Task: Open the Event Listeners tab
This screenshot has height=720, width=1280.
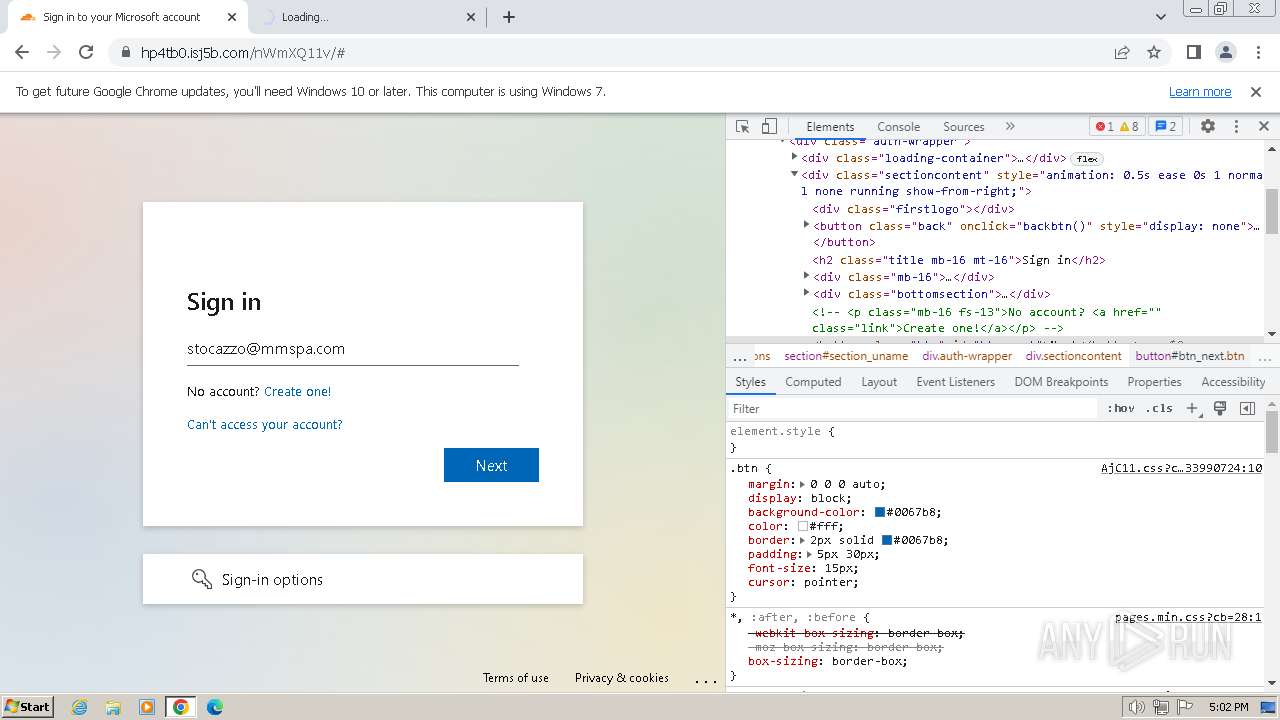Action: (956, 382)
